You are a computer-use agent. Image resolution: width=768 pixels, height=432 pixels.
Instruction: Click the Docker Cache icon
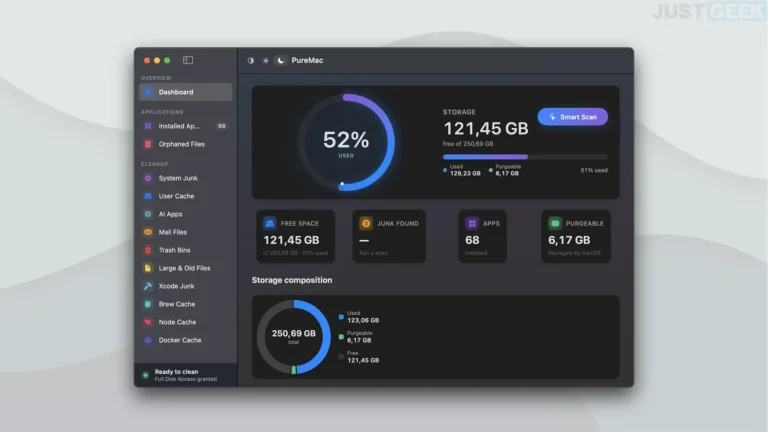pos(148,340)
